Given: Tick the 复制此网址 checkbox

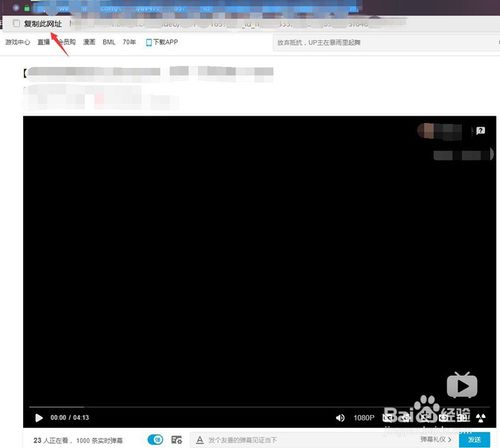Looking at the screenshot, I should [x=16, y=23].
